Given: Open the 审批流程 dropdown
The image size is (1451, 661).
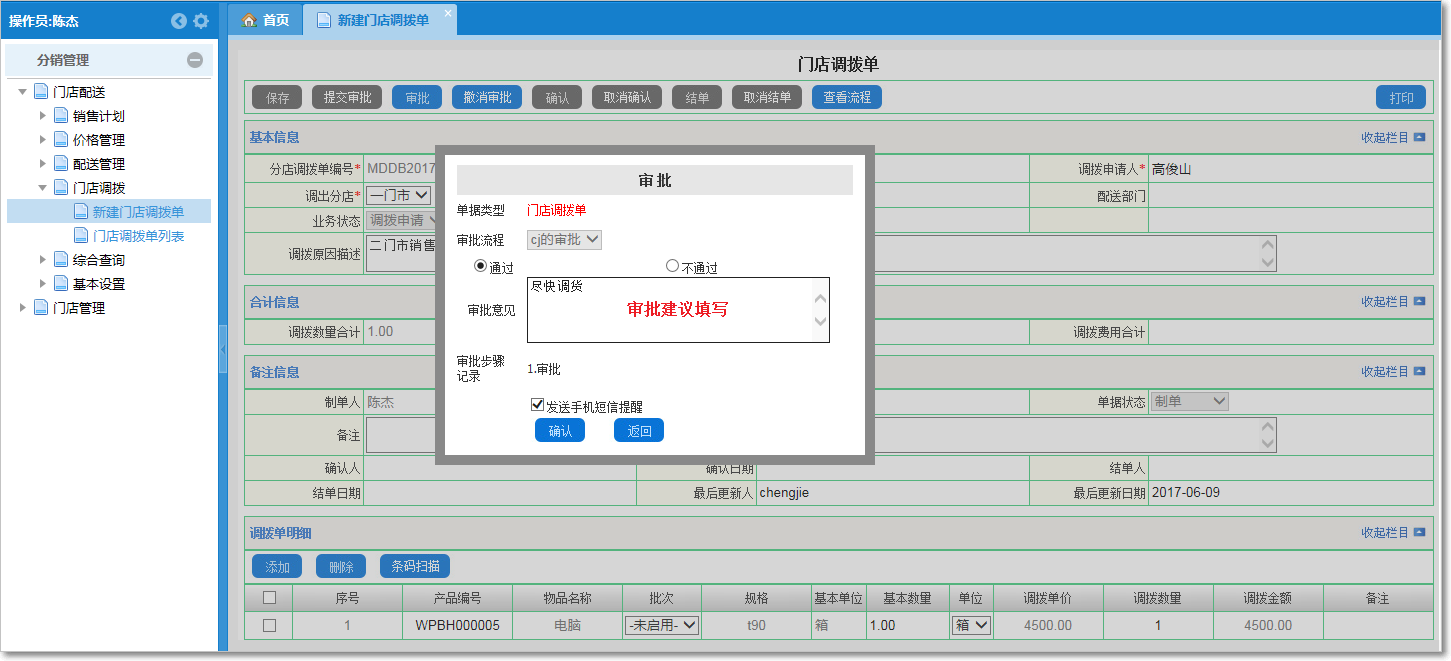Looking at the screenshot, I should click(565, 240).
